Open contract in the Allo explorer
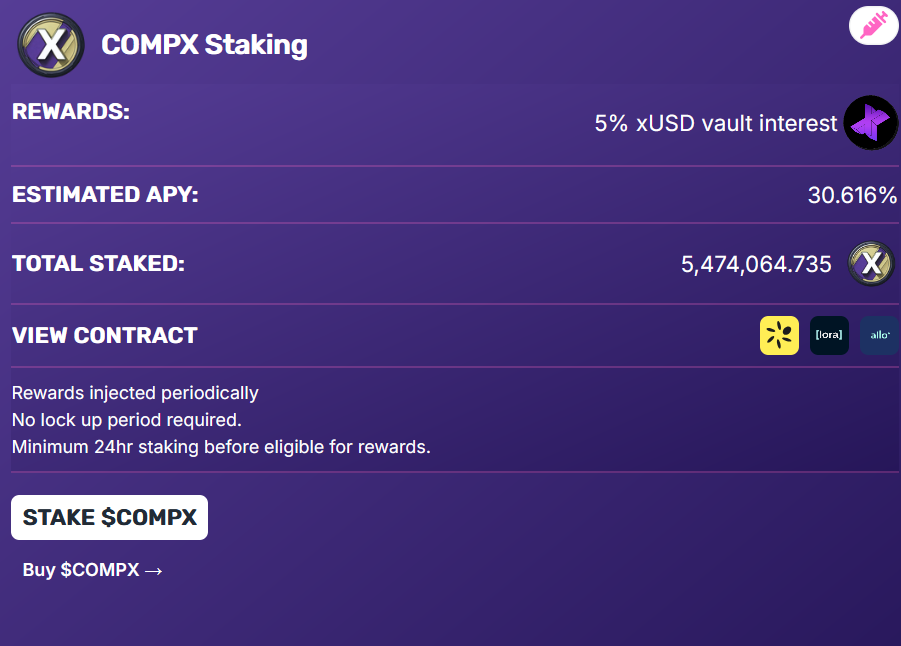Screen dimensions: 901x646 click(x=879, y=335)
